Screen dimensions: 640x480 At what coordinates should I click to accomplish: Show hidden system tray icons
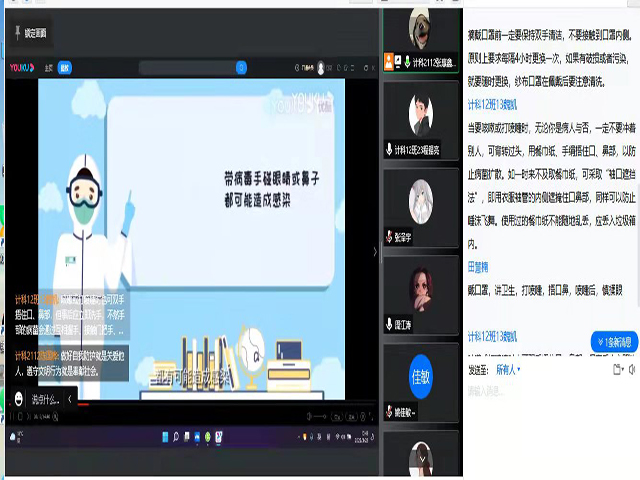coord(299,437)
